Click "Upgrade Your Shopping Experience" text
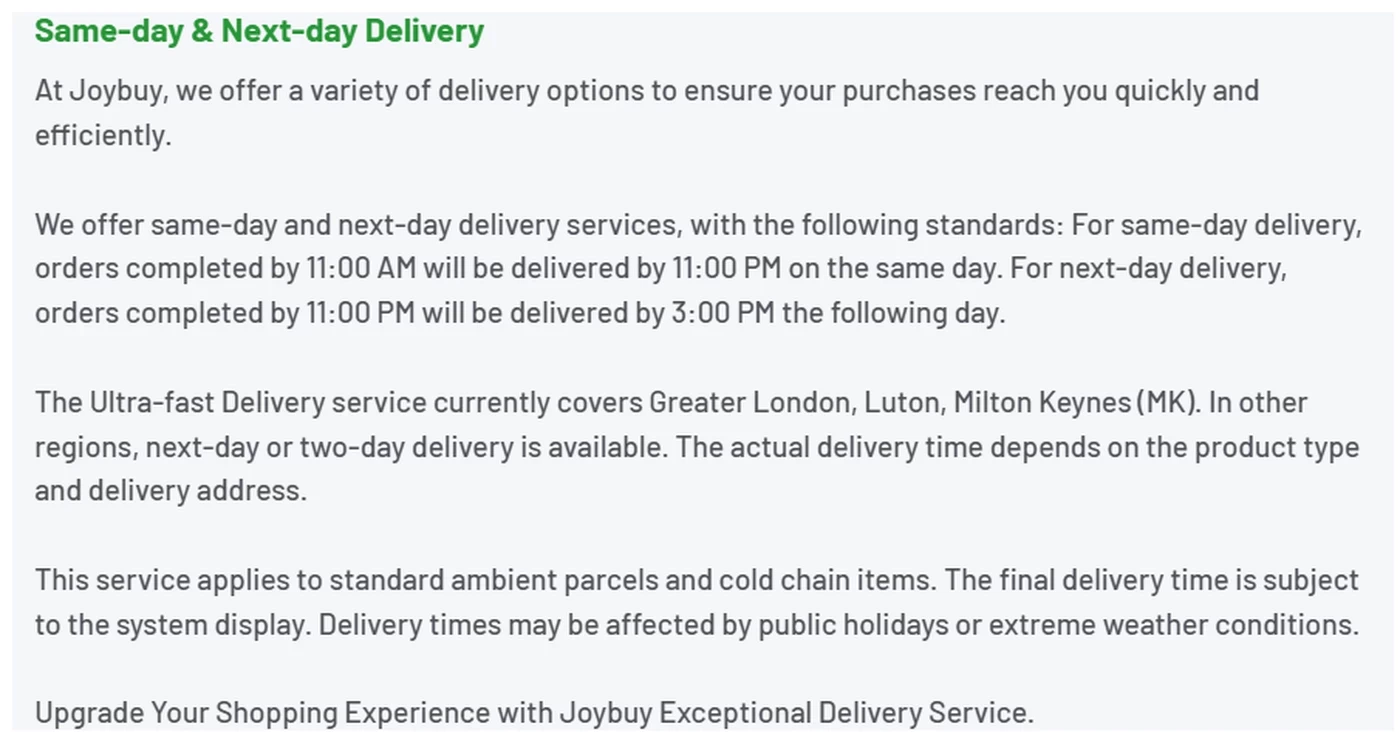1400x732 pixels. tap(262, 713)
